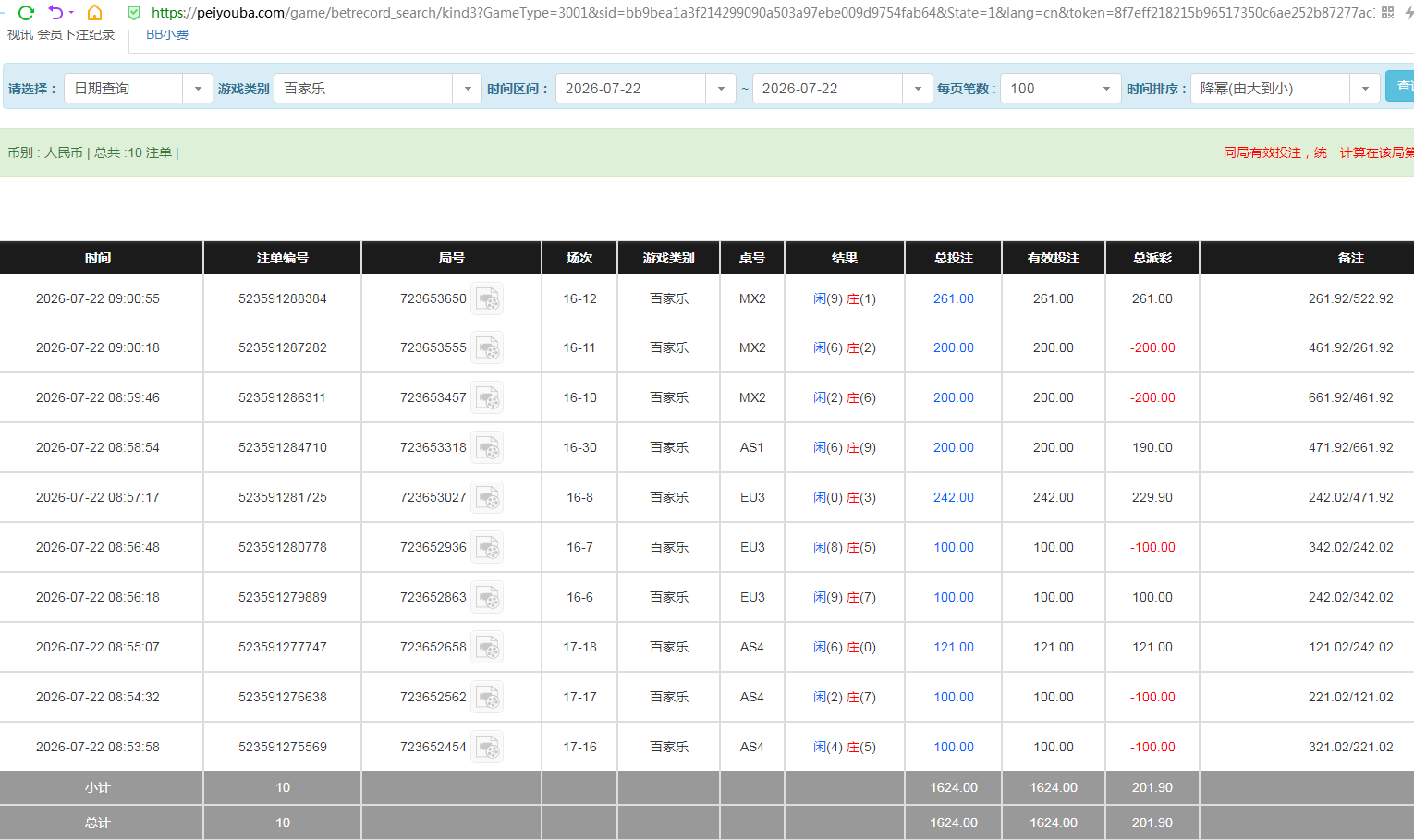1414x840 pixels.
Task: Open total bet 121.00 link
Action: coord(954,648)
